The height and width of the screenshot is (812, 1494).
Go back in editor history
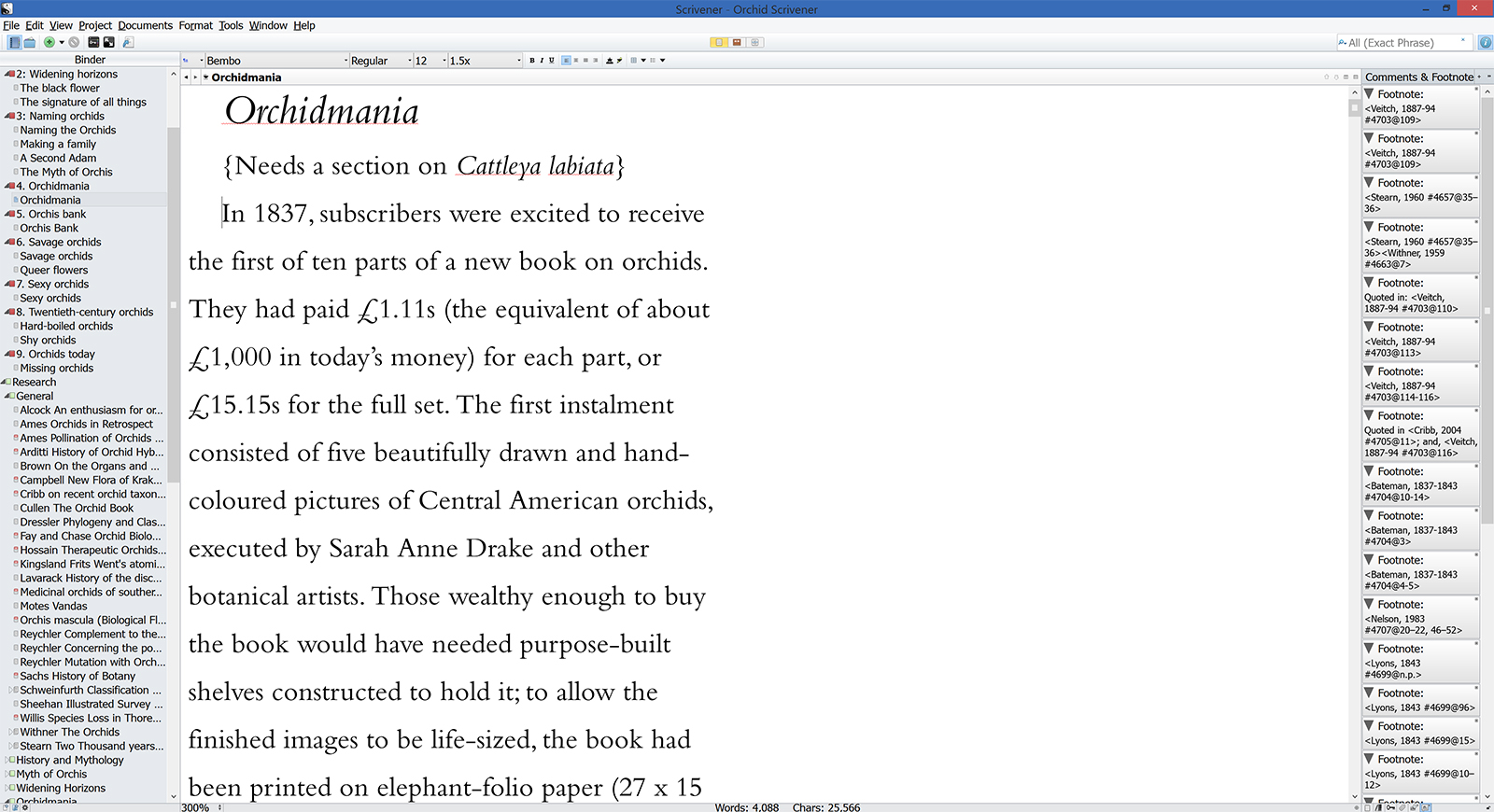click(186, 77)
